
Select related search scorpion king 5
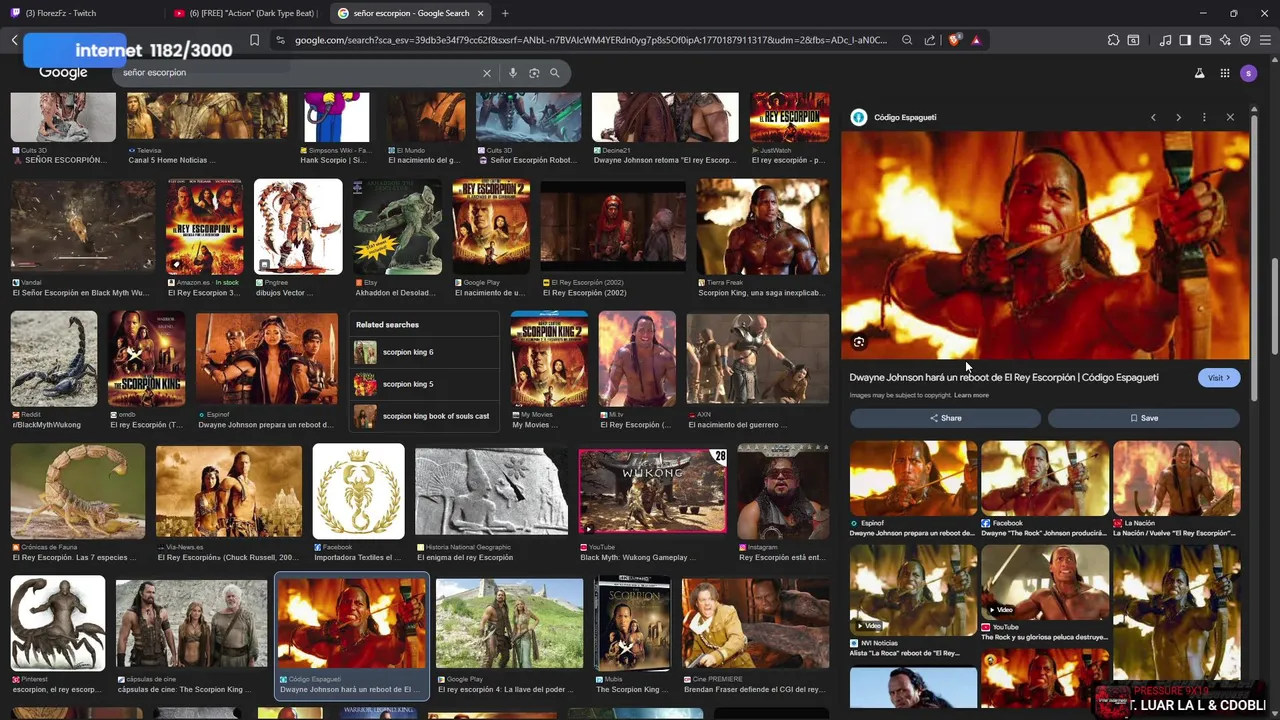tap(424, 384)
